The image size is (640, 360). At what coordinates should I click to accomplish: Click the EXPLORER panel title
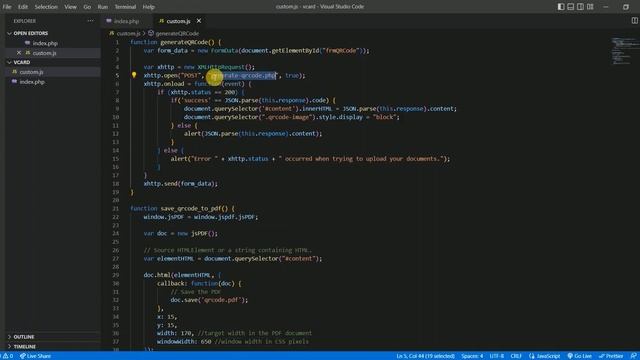25,21
